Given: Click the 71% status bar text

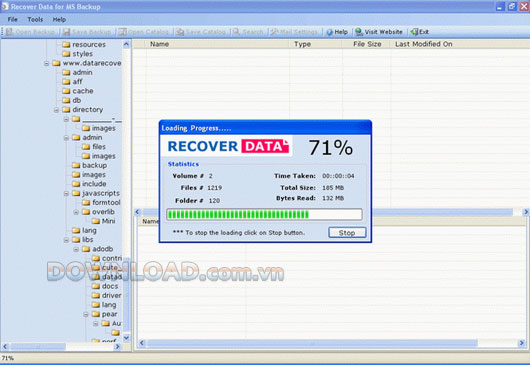Looking at the screenshot, I should pos(8,358).
